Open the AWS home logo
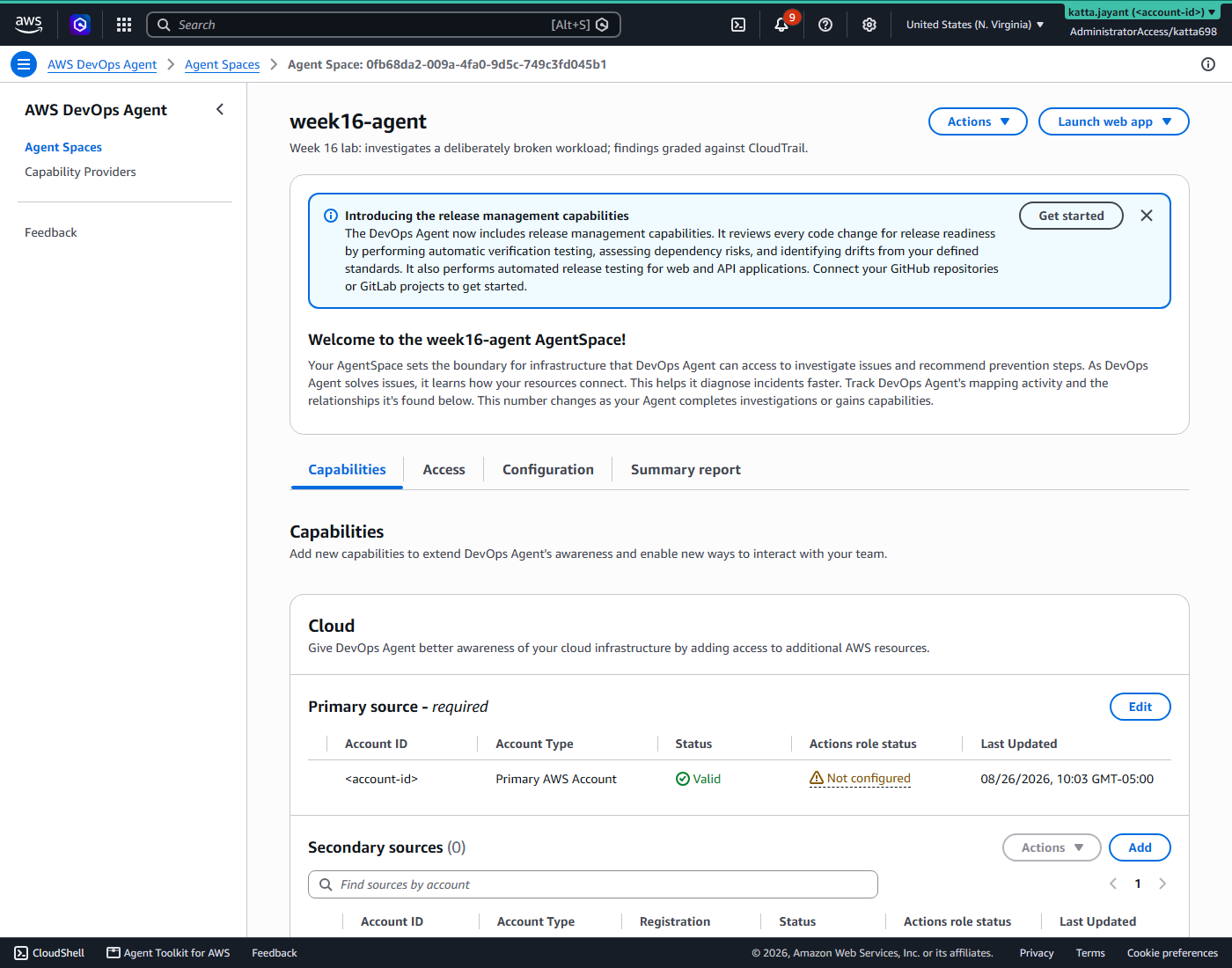Image resolution: width=1232 pixels, height=968 pixels. click(x=28, y=25)
